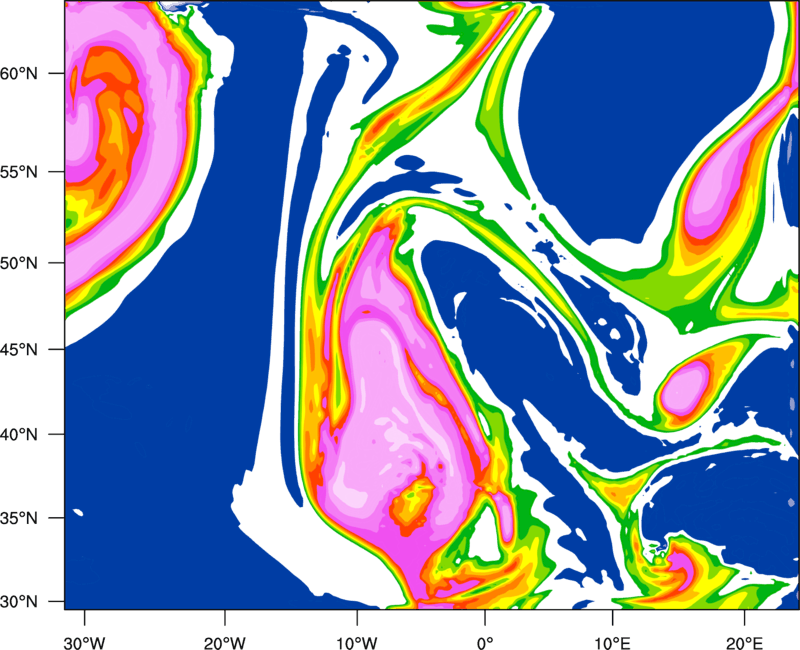Click the 45°N latitude label
Screen dimensions: 800x650
19,349
